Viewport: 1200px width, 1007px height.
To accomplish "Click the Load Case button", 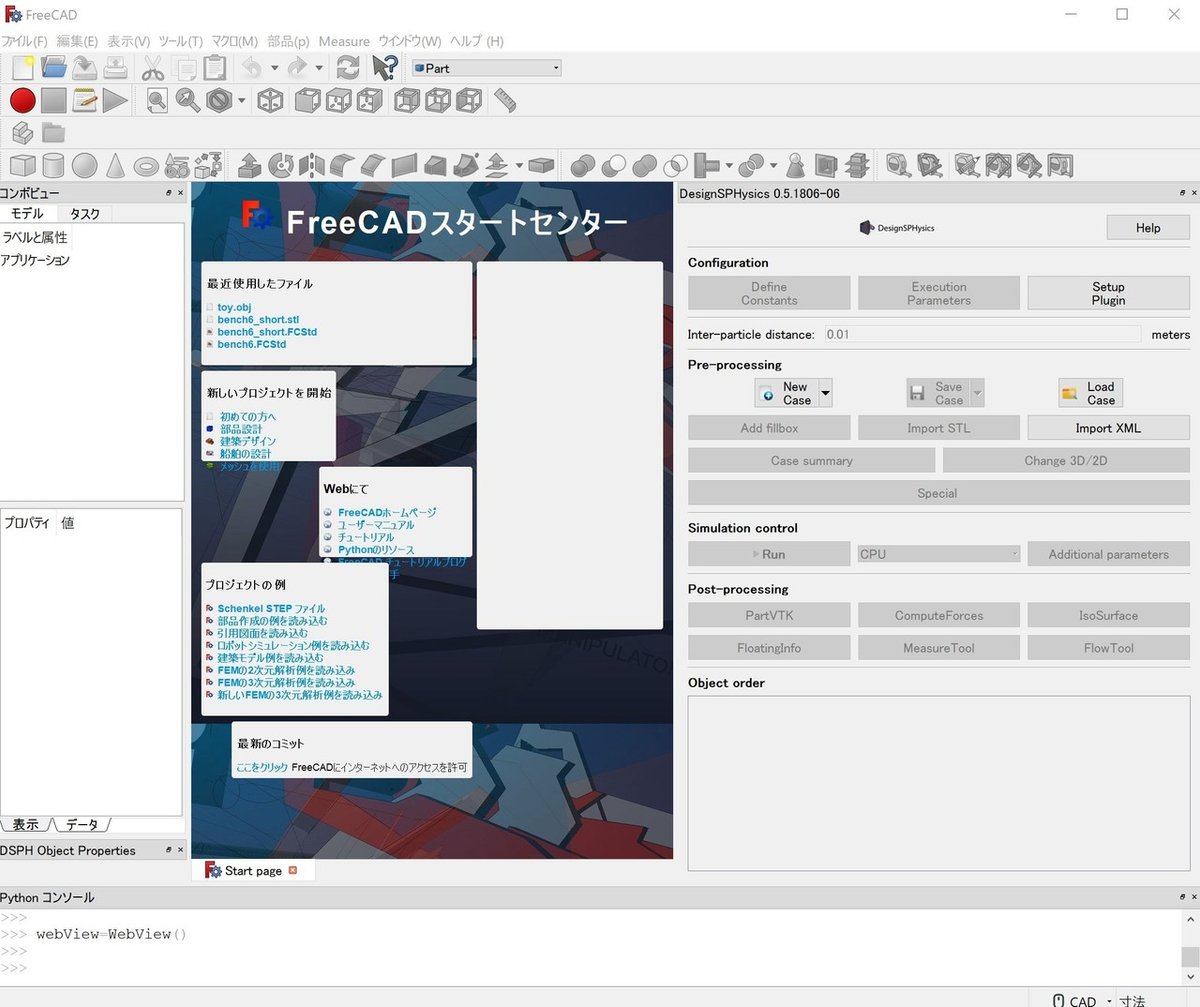I will click(x=1090, y=393).
